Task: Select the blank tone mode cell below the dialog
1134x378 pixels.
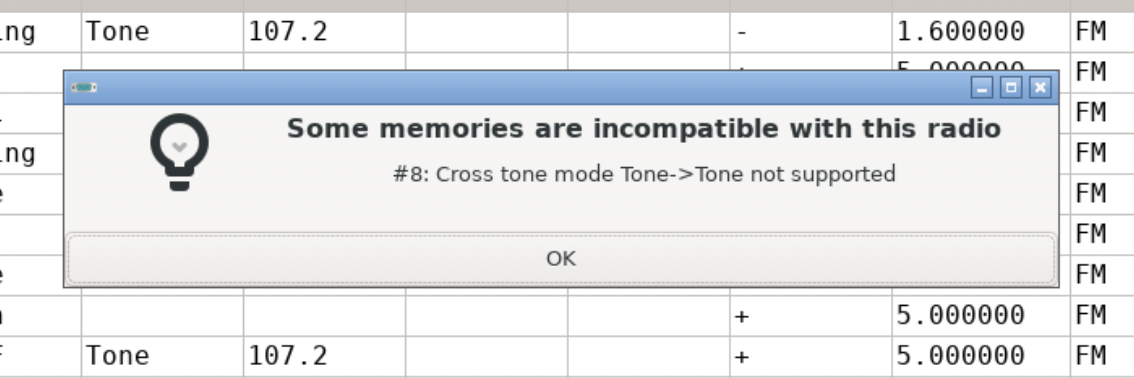Action: coord(162,315)
